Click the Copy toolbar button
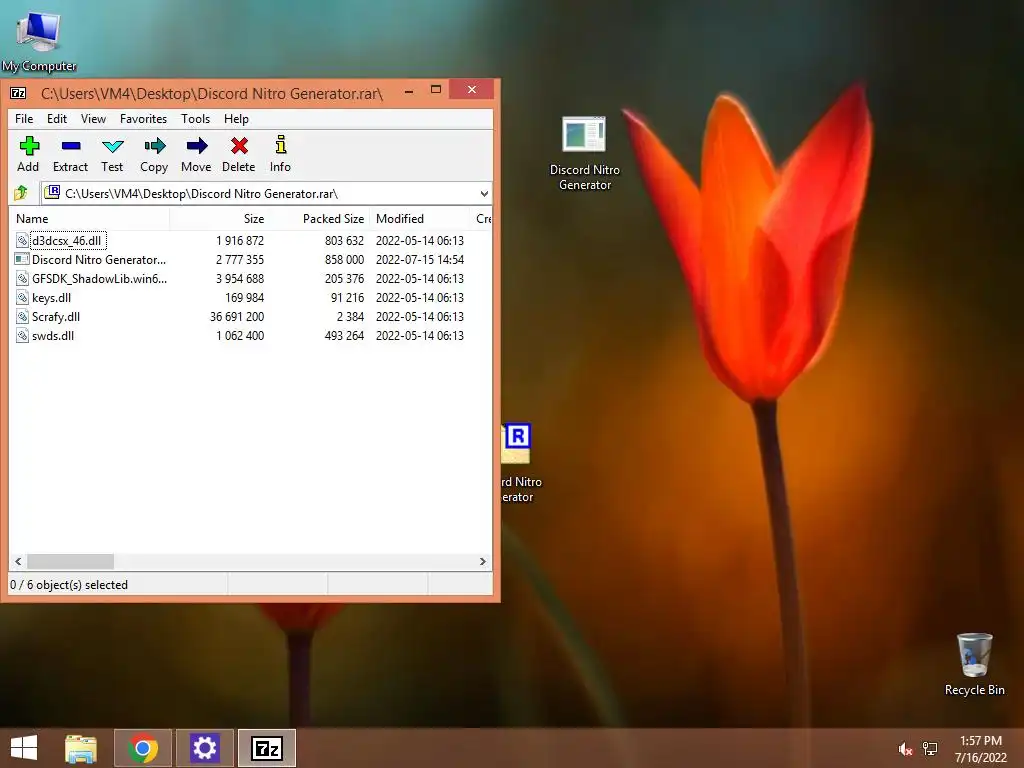The width and height of the screenshot is (1024, 768). point(154,155)
